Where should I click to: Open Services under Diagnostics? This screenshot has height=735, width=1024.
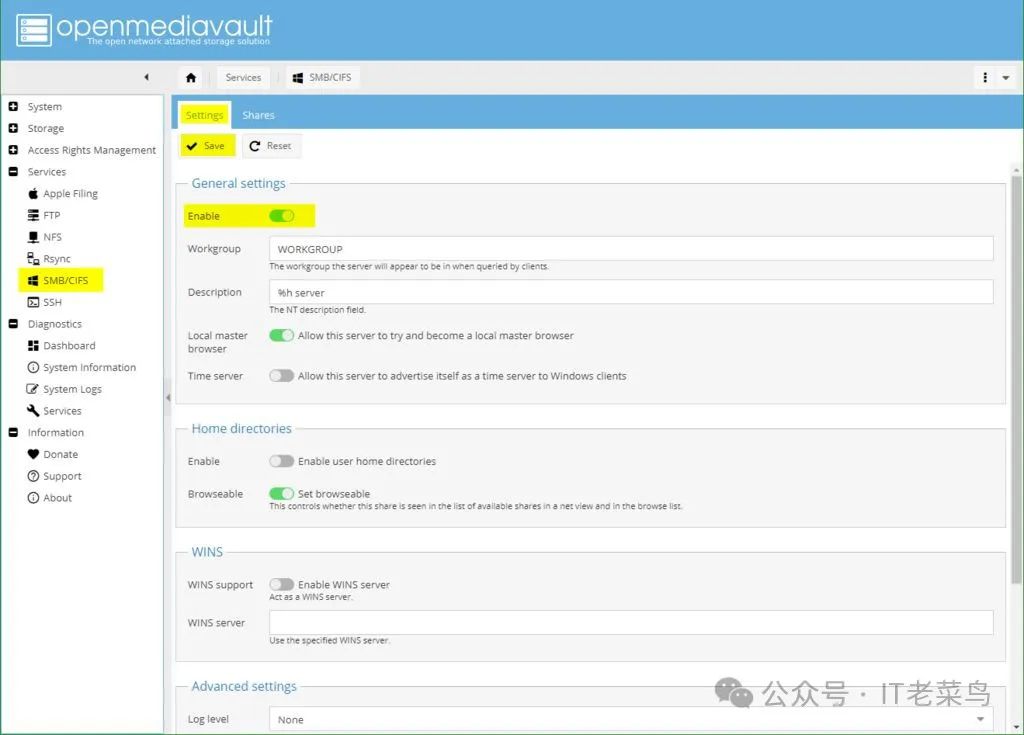(54, 410)
